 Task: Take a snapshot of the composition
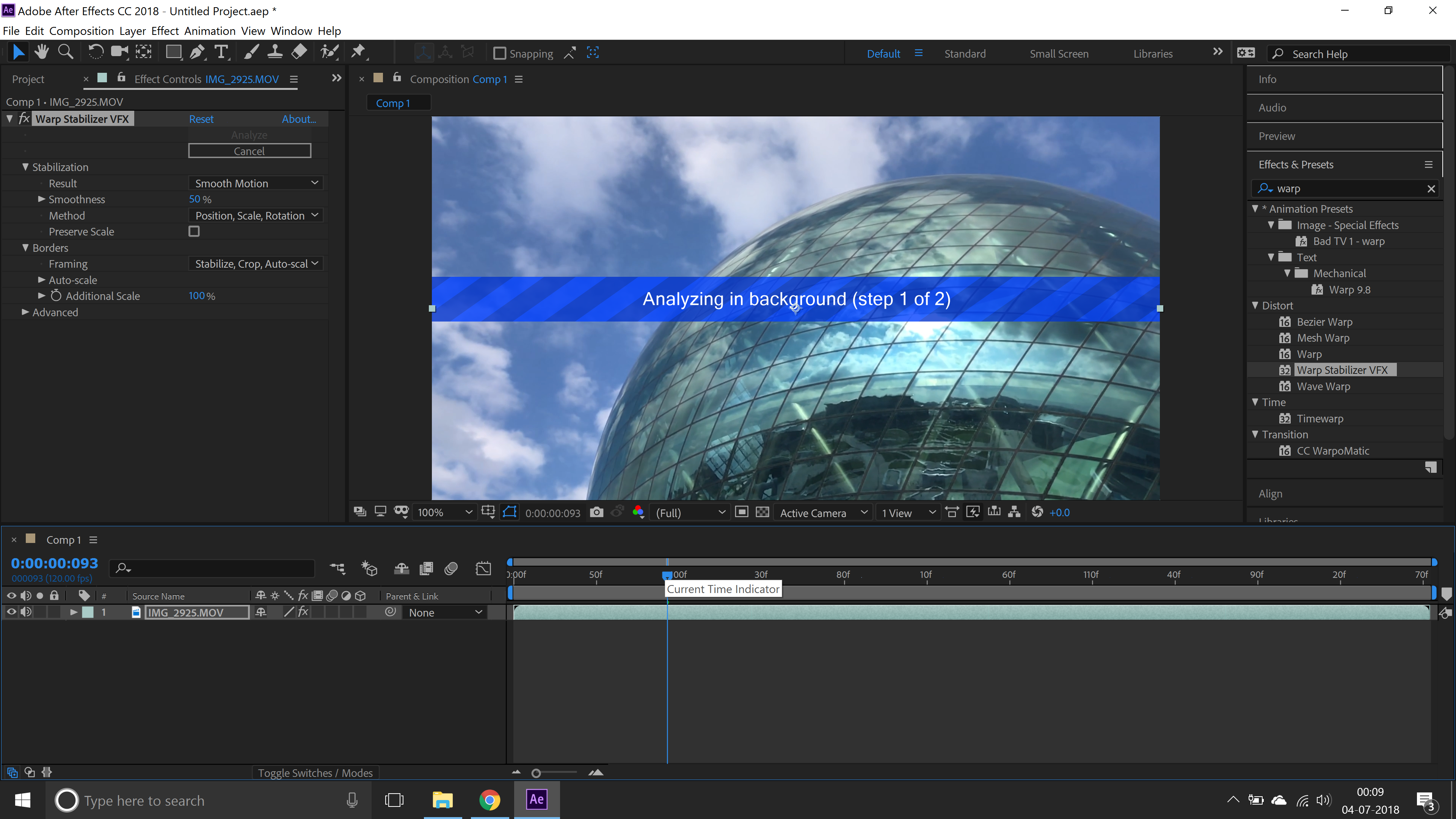[x=596, y=512]
